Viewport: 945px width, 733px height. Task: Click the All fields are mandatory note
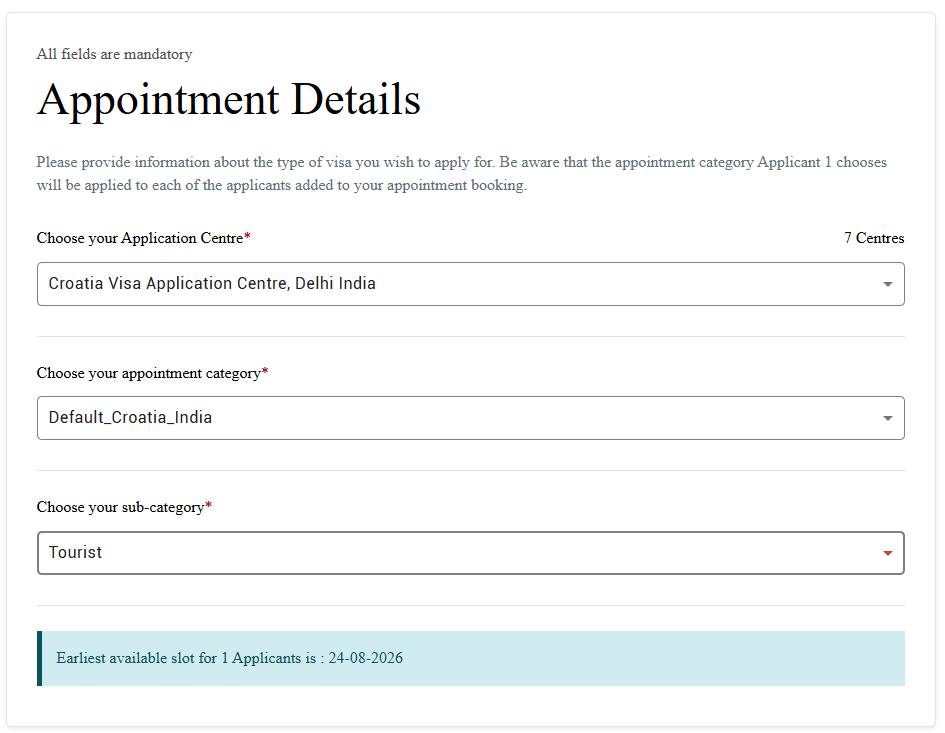pos(115,54)
